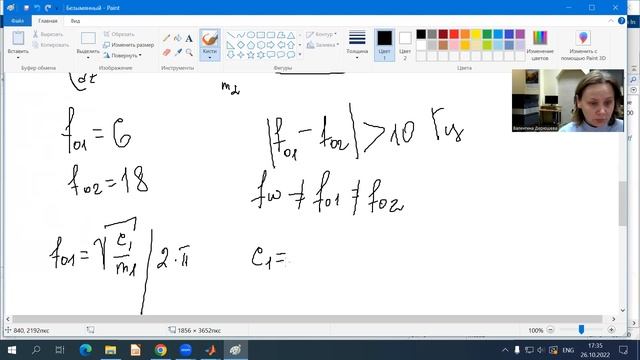Select the Pencil tool
This screenshot has height=360, width=640.
[167, 38]
